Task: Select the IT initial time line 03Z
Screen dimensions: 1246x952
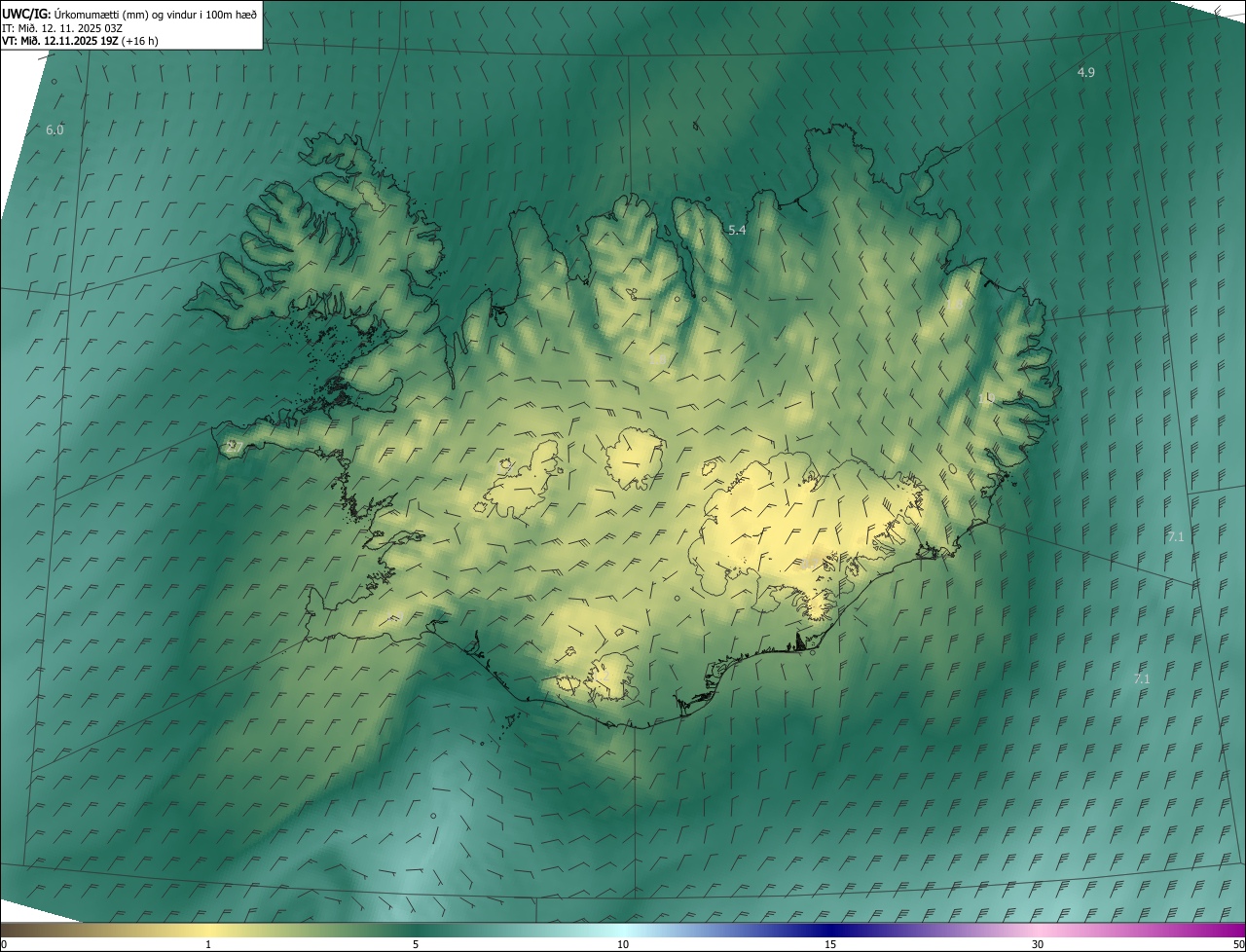Action: click(x=61, y=27)
